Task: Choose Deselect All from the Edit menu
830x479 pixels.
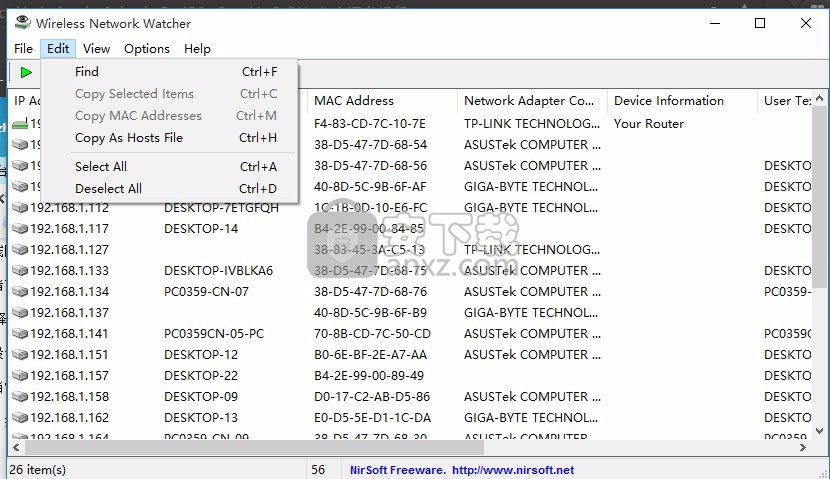Action: click(169, 188)
